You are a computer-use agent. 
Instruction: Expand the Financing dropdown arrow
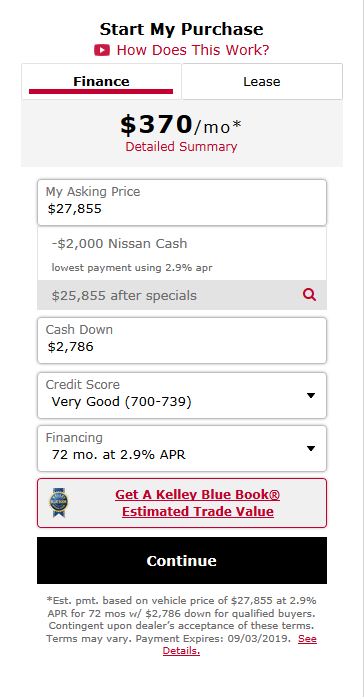[311, 449]
